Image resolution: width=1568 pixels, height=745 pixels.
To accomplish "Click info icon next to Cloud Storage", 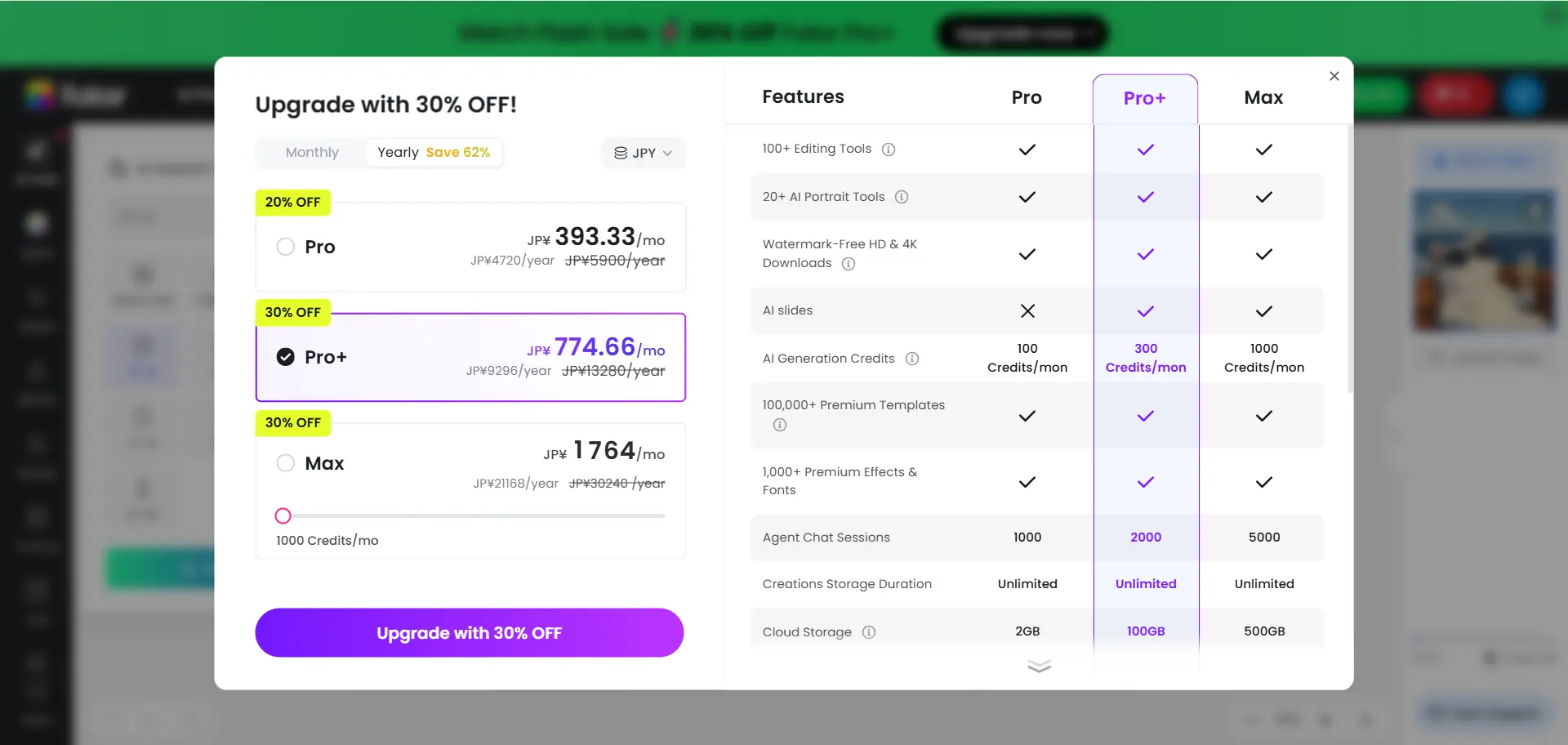I will (869, 632).
